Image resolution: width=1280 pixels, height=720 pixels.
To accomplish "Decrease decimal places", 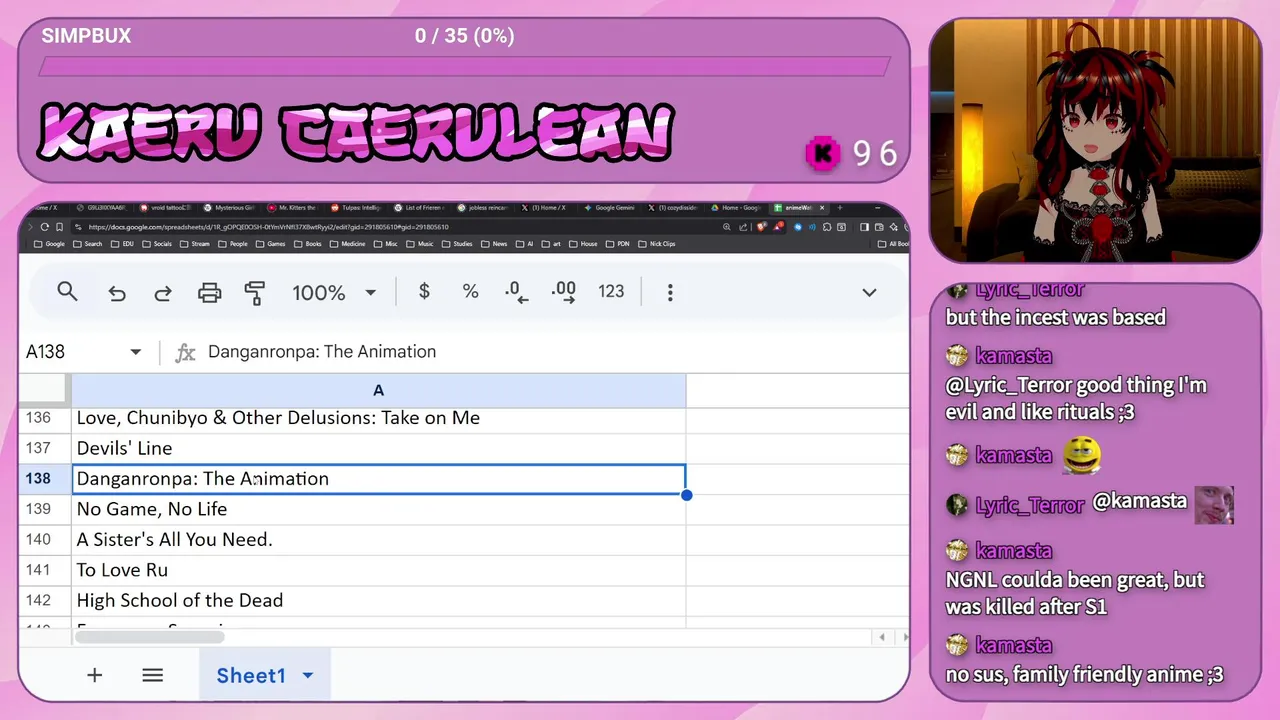I will [x=516, y=292].
